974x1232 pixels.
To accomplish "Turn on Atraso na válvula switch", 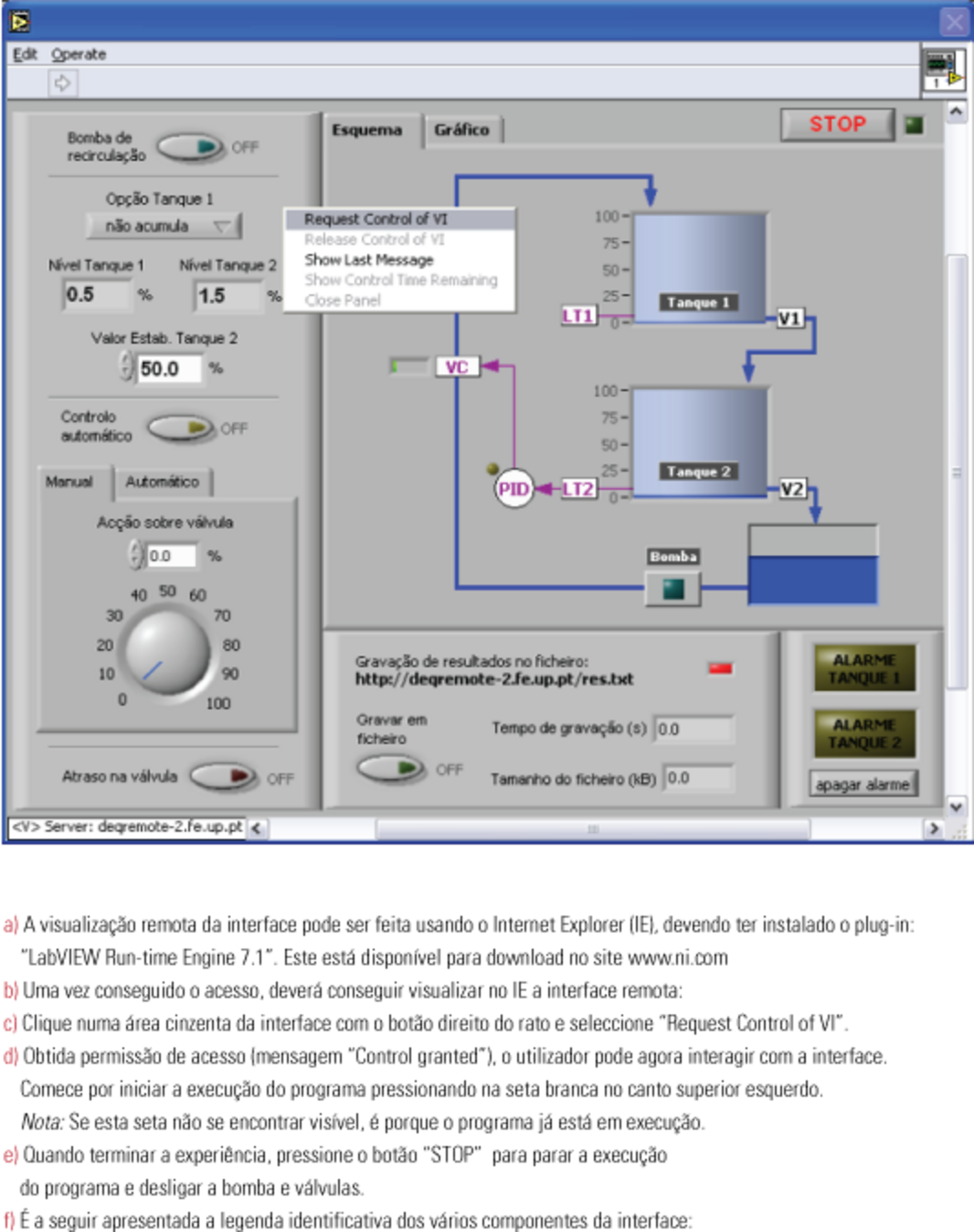I will click(224, 777).
